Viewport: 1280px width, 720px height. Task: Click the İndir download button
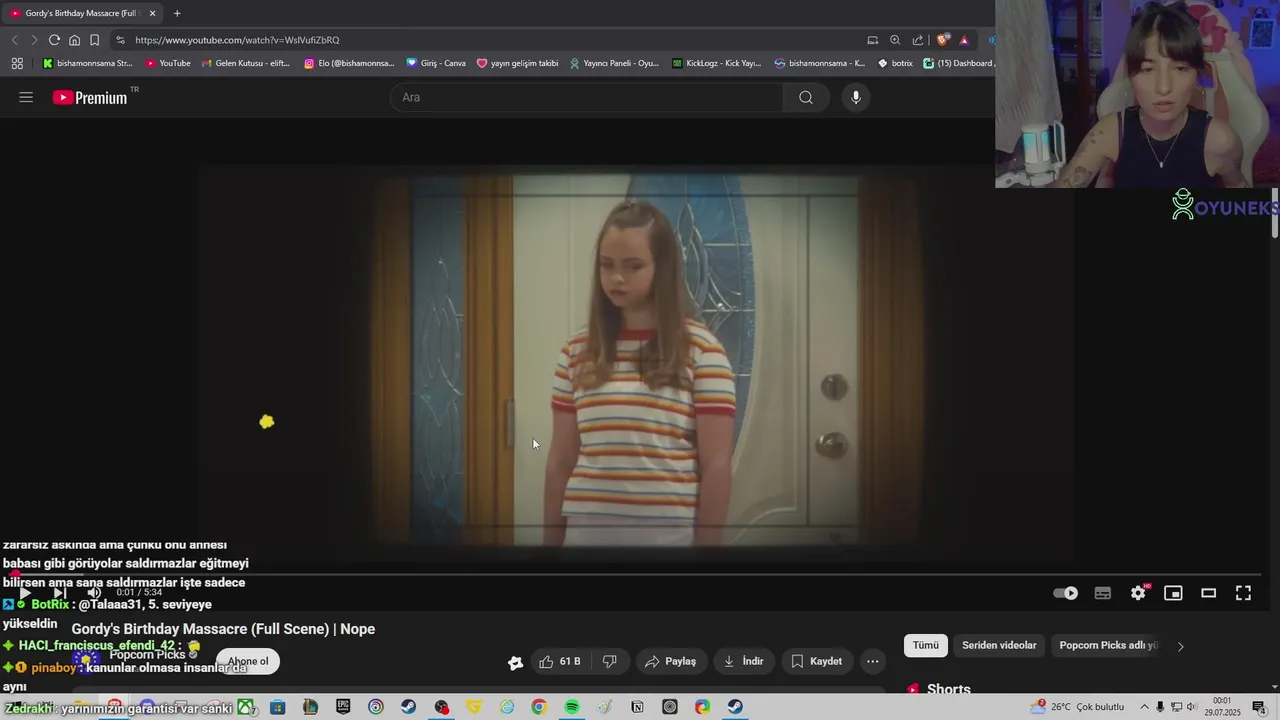tap(744, 661)
